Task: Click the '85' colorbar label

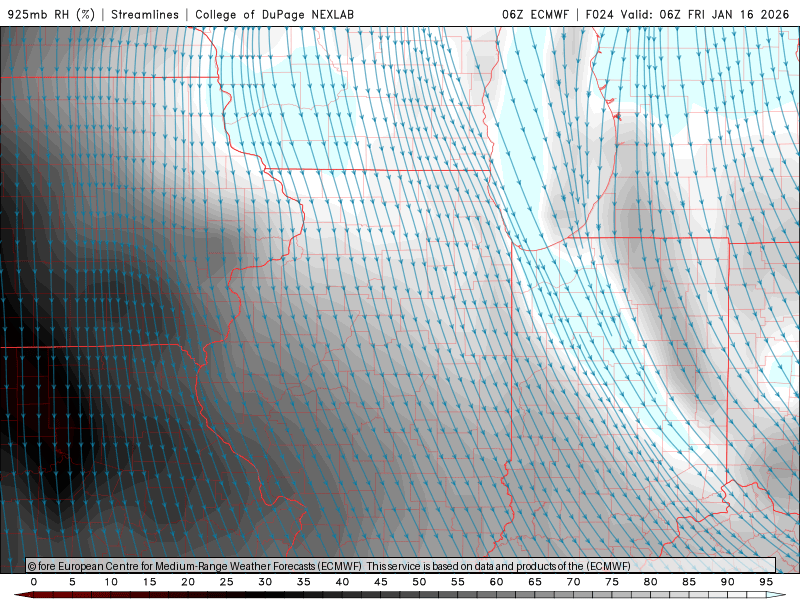Action: click(689, 582)
